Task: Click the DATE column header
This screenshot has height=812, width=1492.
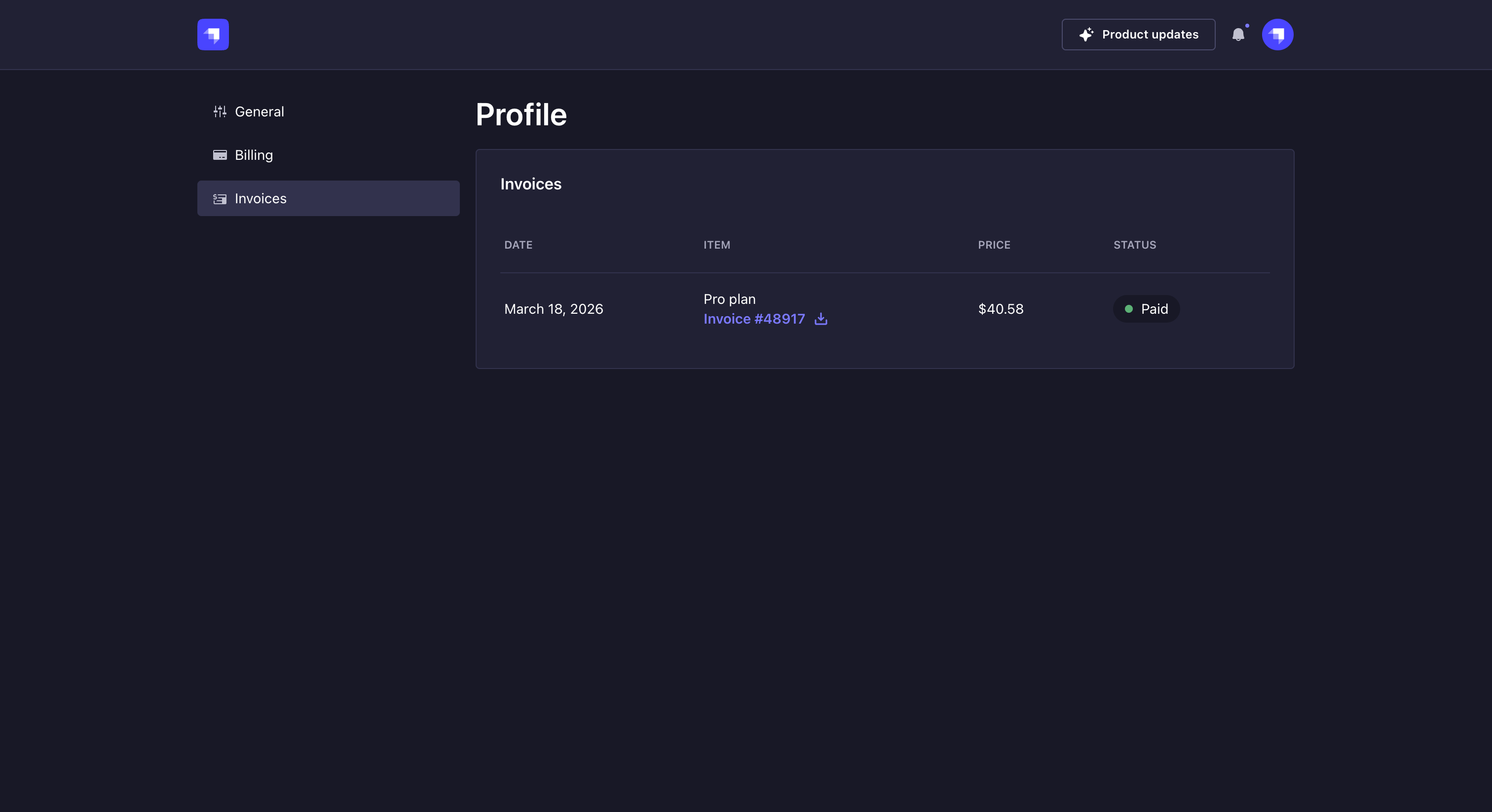Action: [518, 245]
